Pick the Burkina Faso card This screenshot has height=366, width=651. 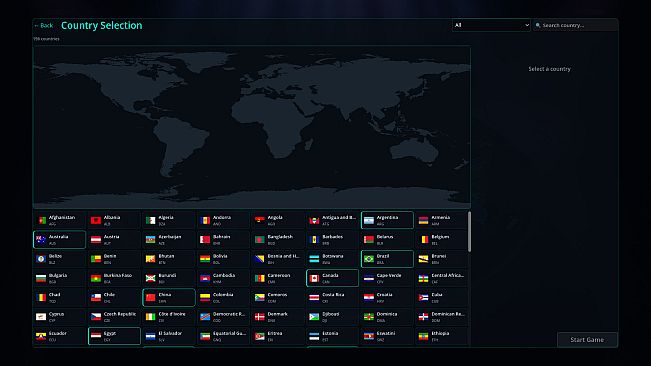[114, 278]
